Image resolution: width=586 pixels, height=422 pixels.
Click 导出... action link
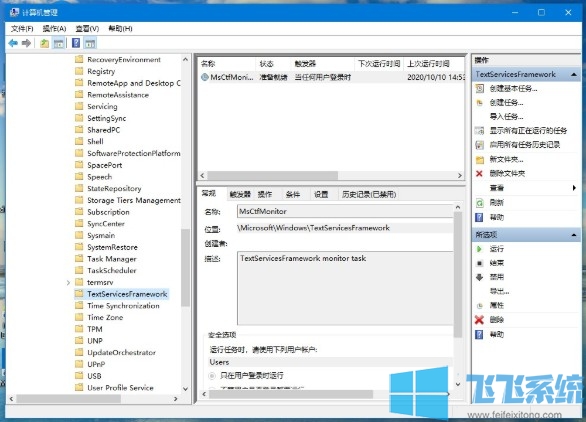pyautogui.click(x=500, y=291)
